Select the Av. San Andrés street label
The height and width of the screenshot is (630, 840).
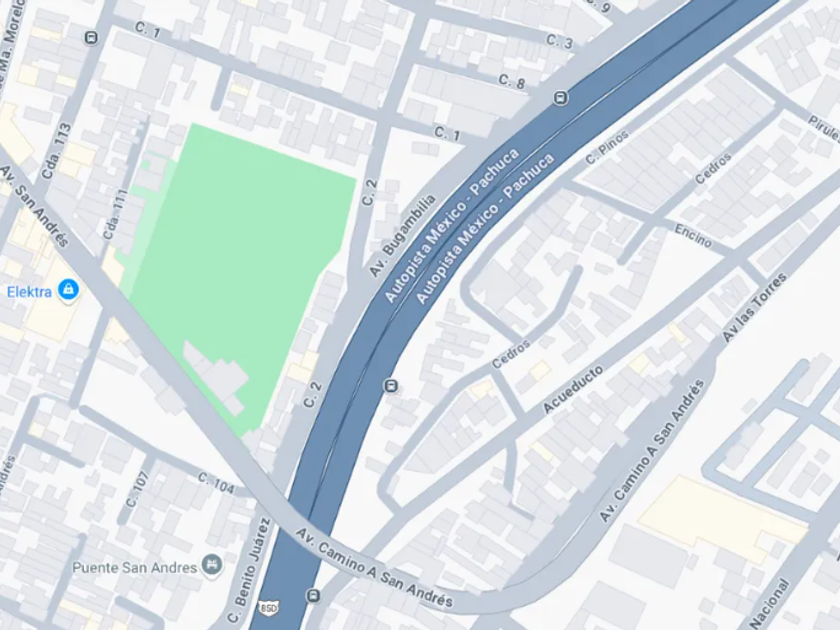point(34,206)
